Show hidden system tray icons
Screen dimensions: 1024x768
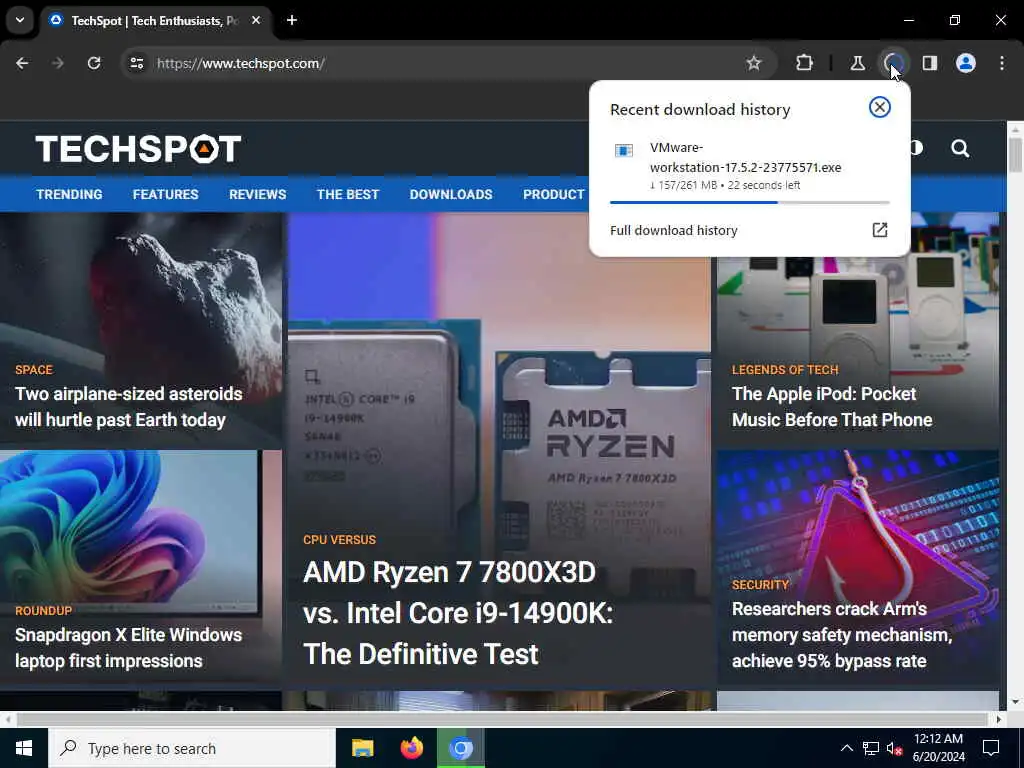click(x=846, y=748)
